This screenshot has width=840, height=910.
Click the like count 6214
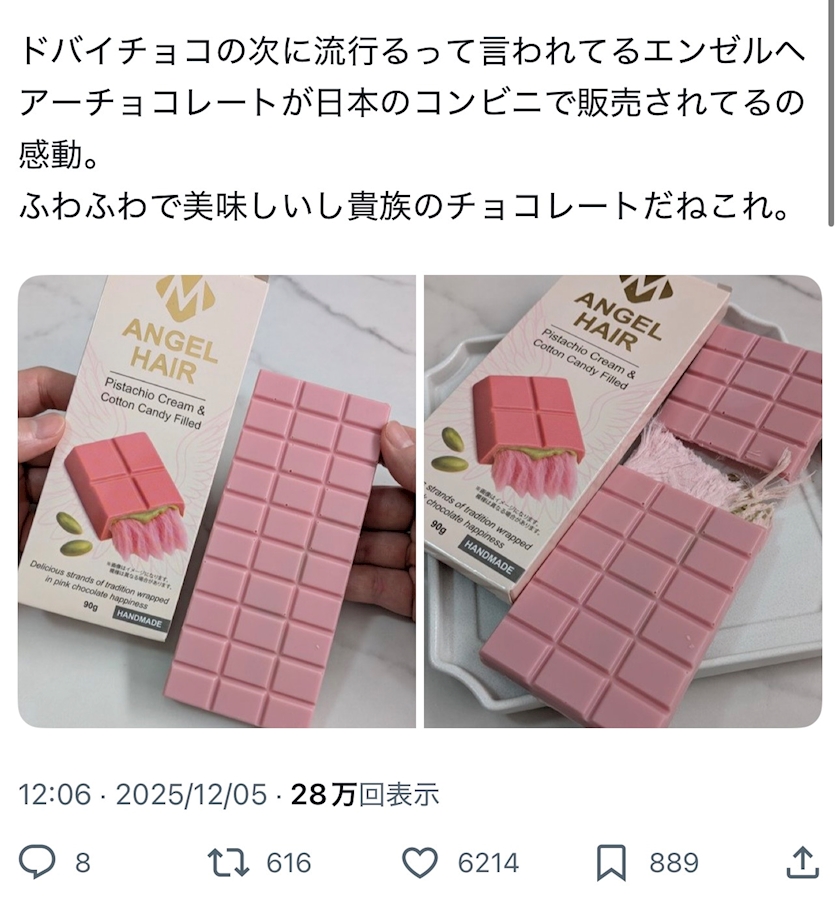pyautogui.click(x=488, y=863)
